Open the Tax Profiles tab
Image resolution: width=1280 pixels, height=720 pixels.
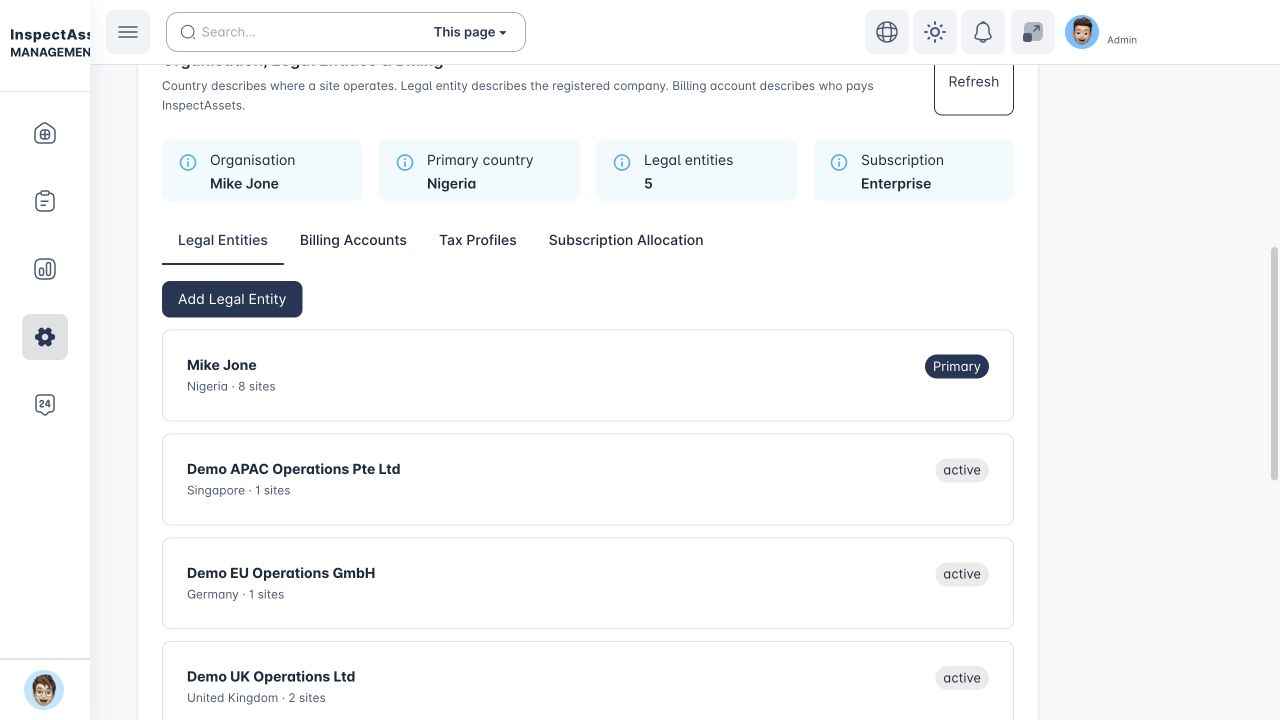point(478,240)
